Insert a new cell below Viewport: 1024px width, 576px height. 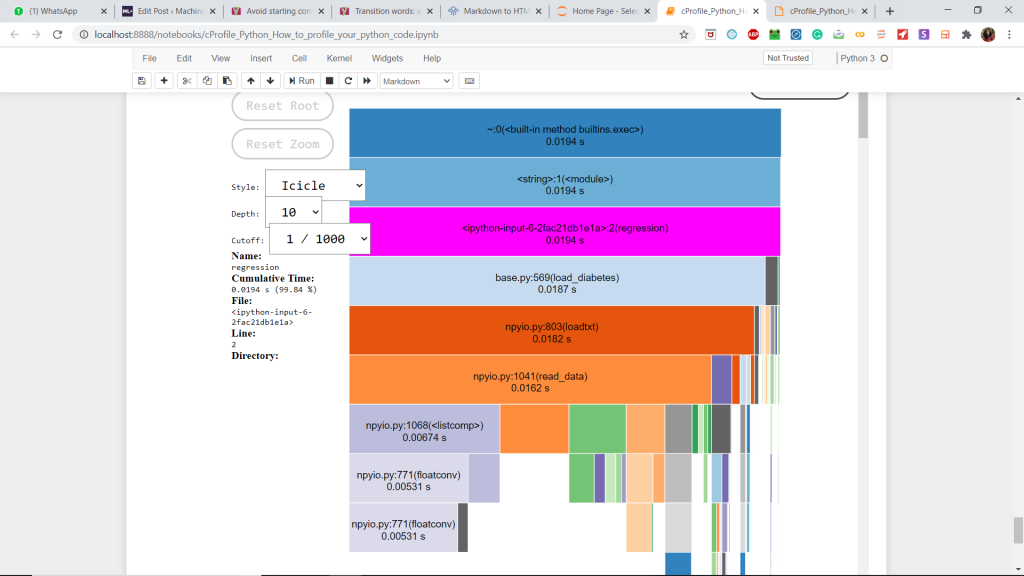tap(164, 80)
